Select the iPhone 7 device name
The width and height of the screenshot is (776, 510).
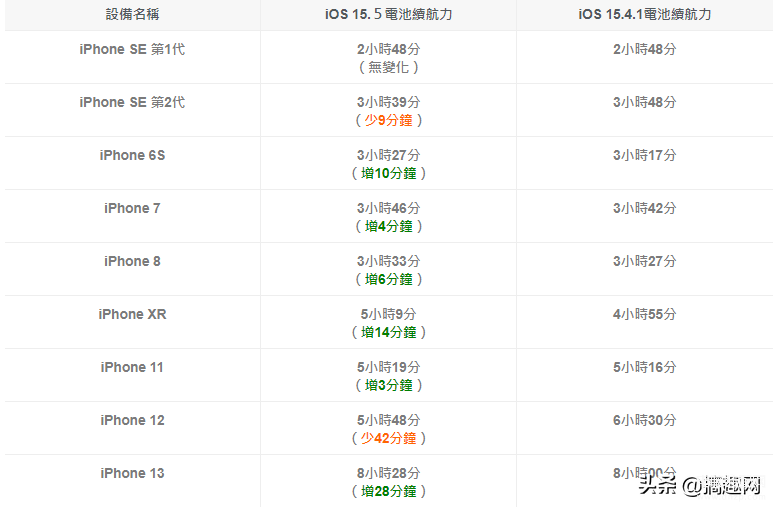click(x=132, y=208)
